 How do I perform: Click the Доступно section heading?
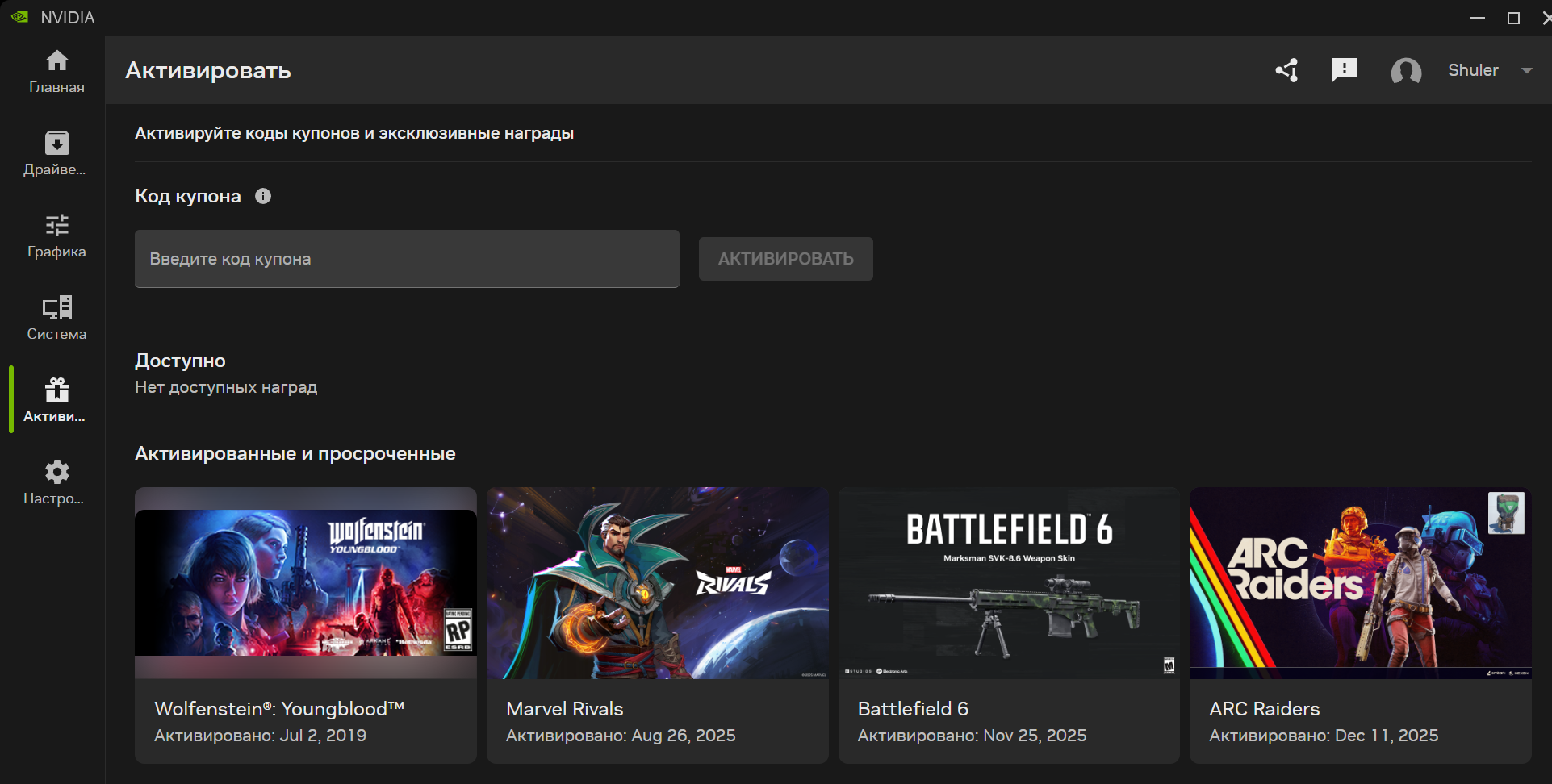[180, 361]
